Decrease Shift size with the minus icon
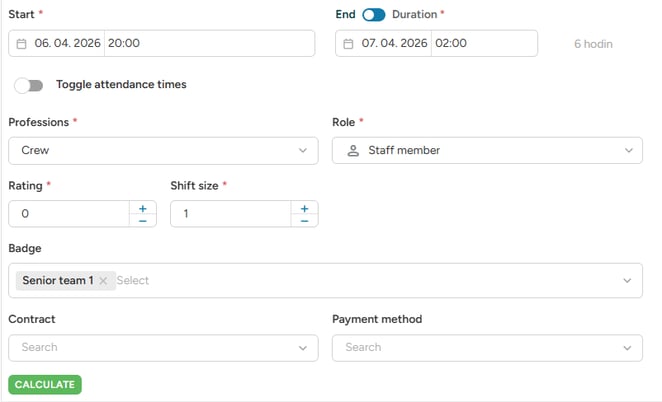 point(304,221)
